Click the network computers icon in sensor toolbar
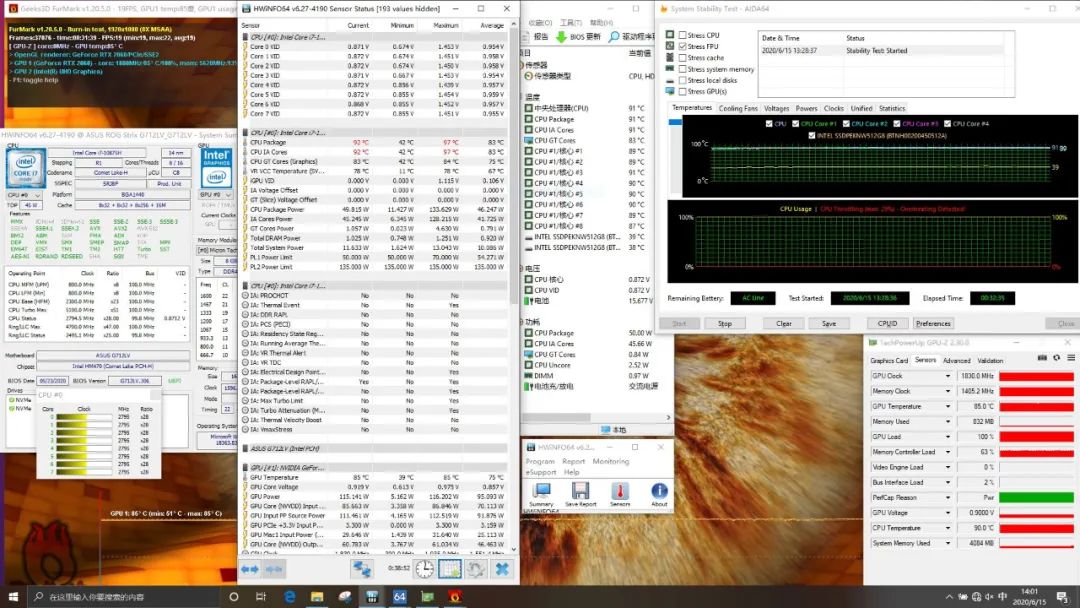Image resolution: width=1080 pixels, height=608 pixels. point(363,568)
